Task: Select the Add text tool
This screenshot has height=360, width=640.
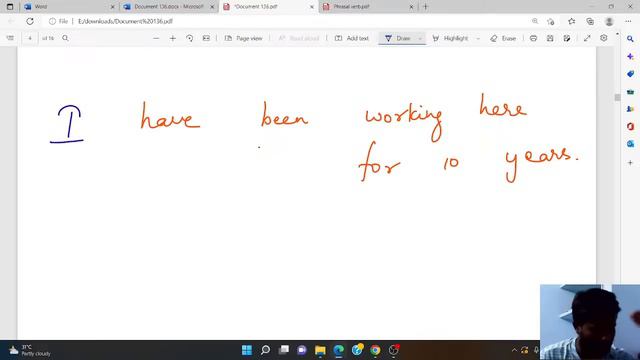Action: point(352,38)
